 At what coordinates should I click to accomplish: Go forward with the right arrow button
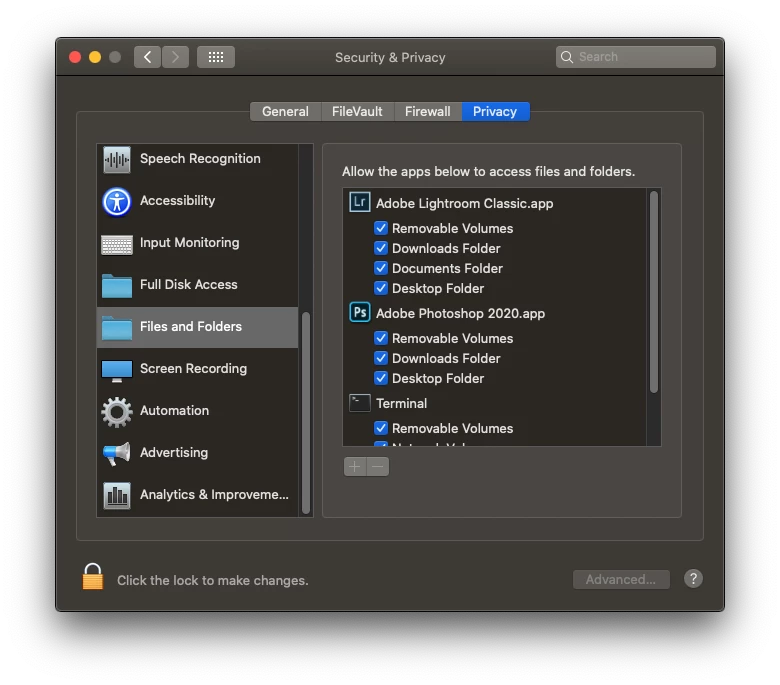[x=175, y=57]
